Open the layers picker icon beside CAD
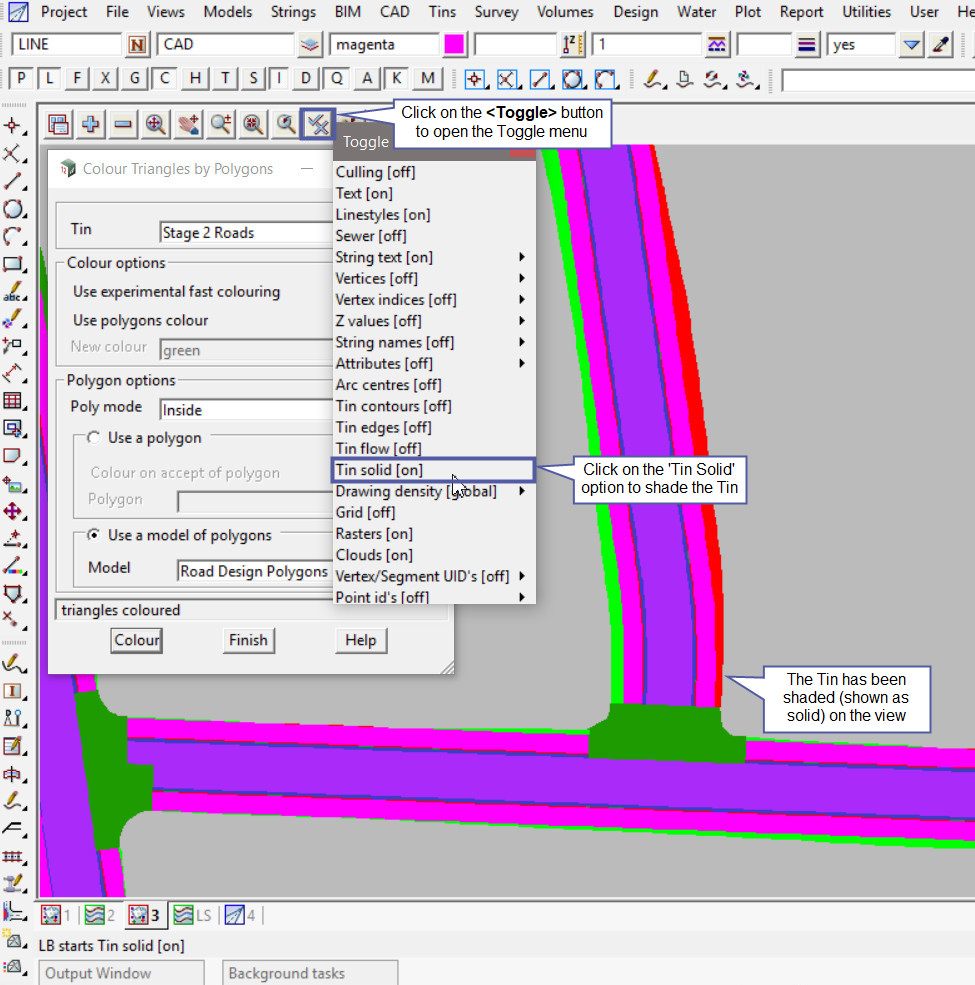Viewport: 975px width, 985px height. tap(310, 45)
